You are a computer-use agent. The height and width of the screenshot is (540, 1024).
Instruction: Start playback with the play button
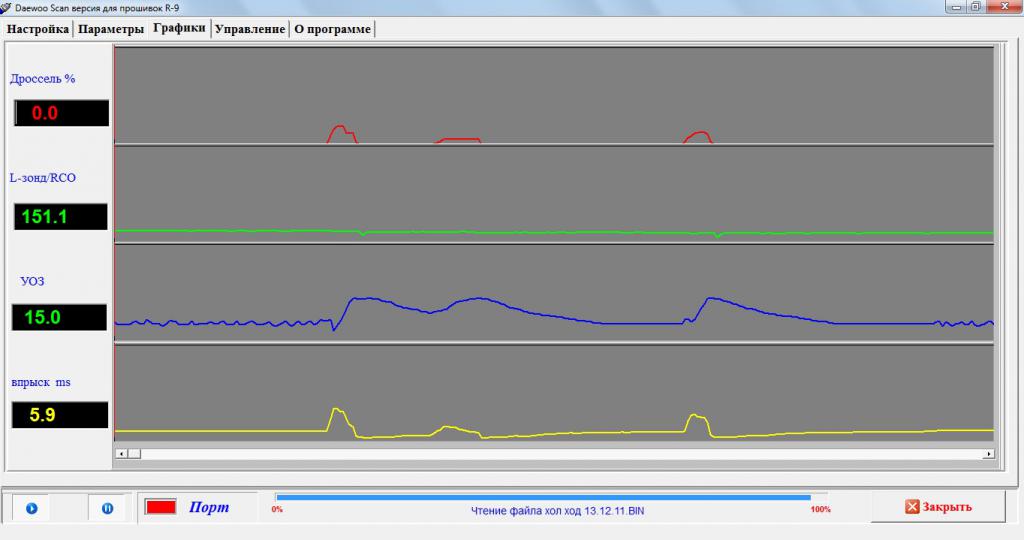click(31, 508)
